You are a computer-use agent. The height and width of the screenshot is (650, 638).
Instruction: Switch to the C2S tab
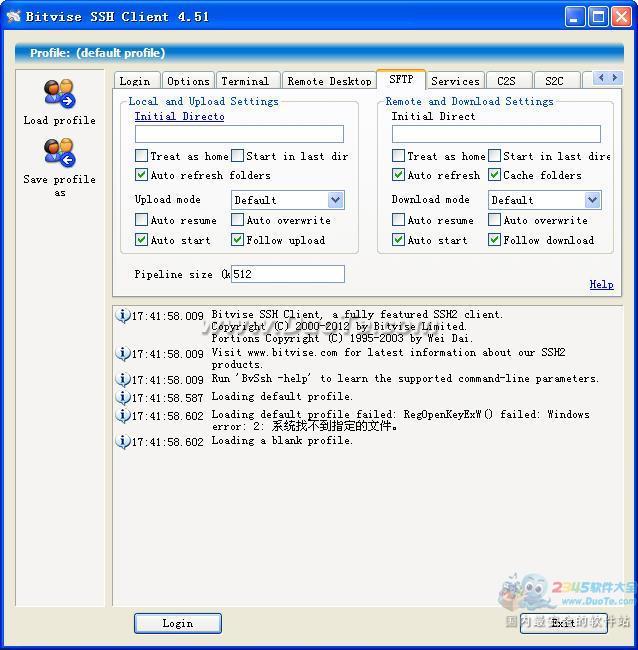click(509, 80)
